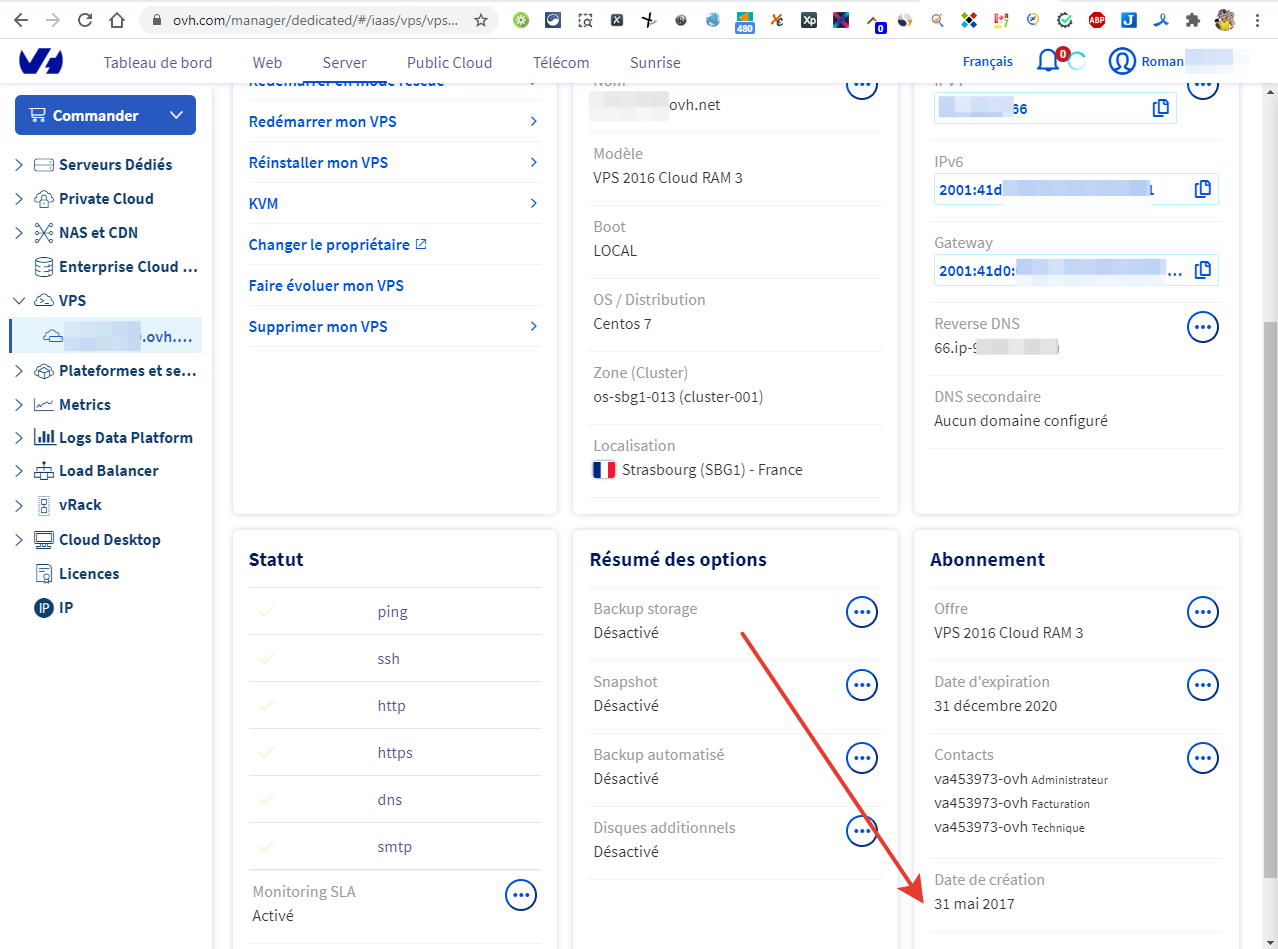
Task: Switch to the Public Cloud tab
Action: click(x=449, y=62)
